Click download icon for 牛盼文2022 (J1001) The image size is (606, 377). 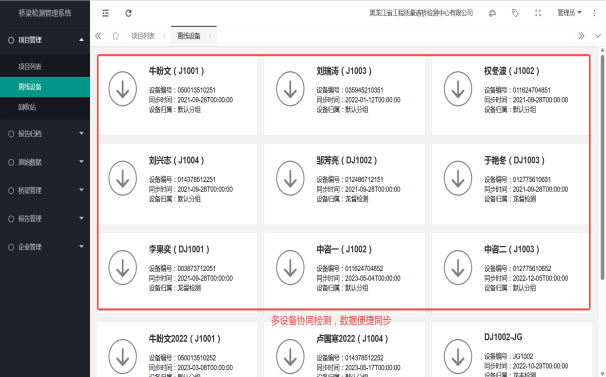123,357
